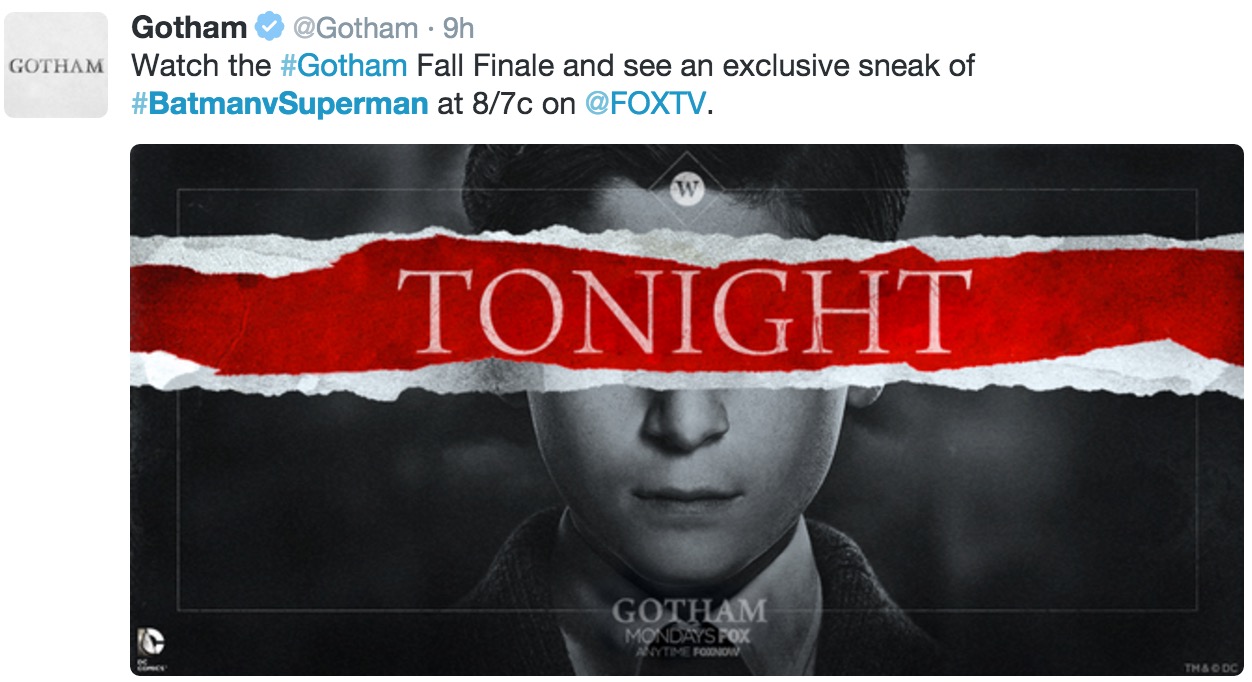Viewport: 1252px width, 682px height.
Task: Click the Gotham profile avatar
Action: 56,65
